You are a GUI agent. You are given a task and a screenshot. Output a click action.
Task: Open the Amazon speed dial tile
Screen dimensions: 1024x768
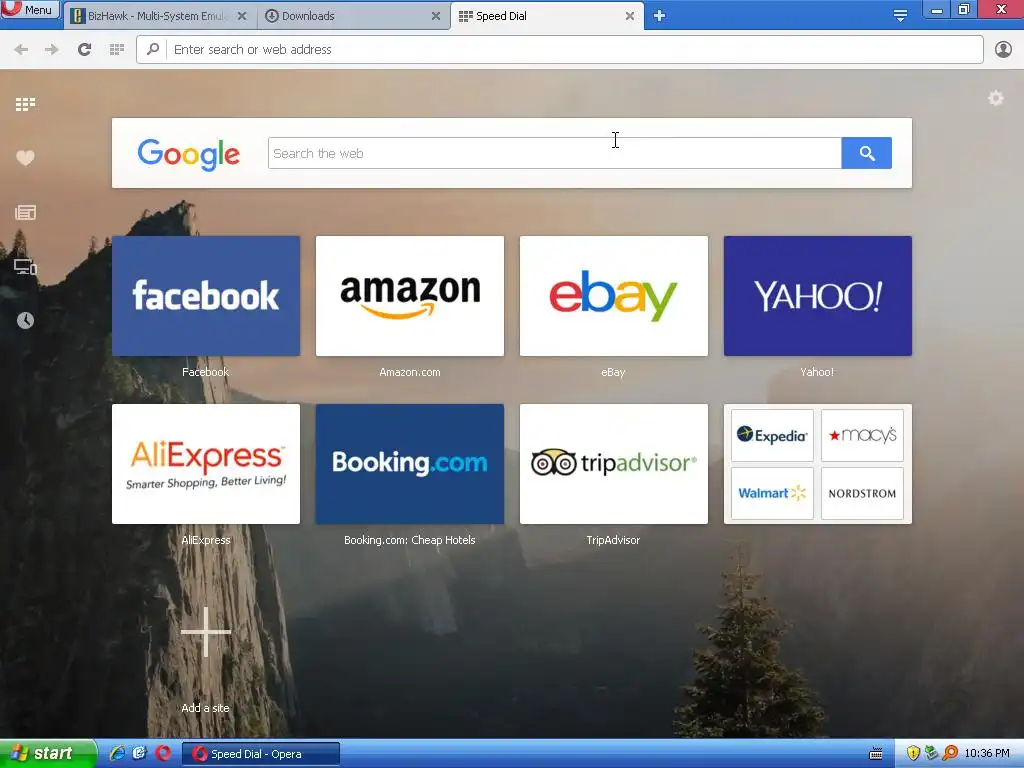410,296
